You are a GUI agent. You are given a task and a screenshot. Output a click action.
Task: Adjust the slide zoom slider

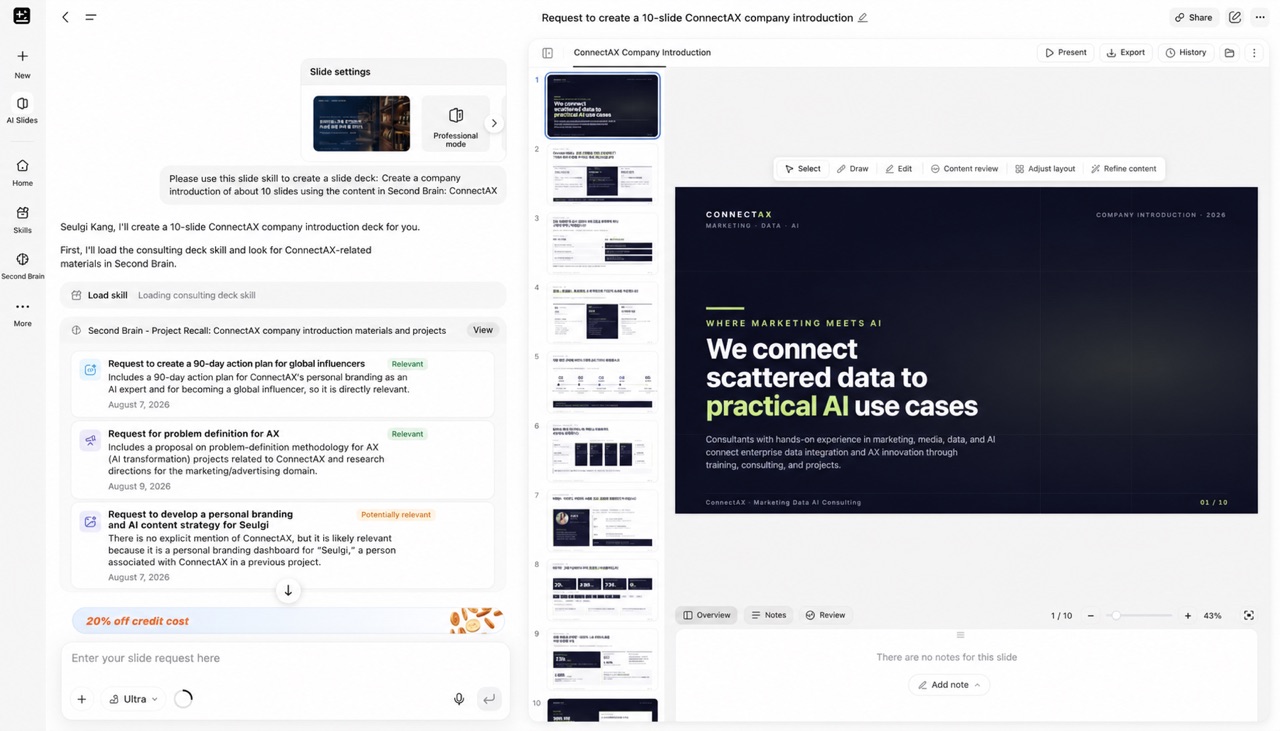(x=1139, y=616)
